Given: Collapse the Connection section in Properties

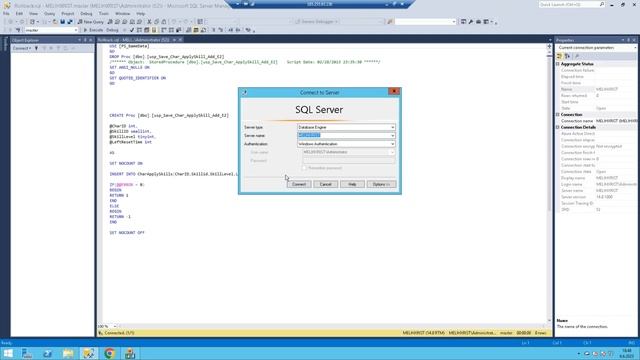Looking at the screenshot, I should [558, 115].
